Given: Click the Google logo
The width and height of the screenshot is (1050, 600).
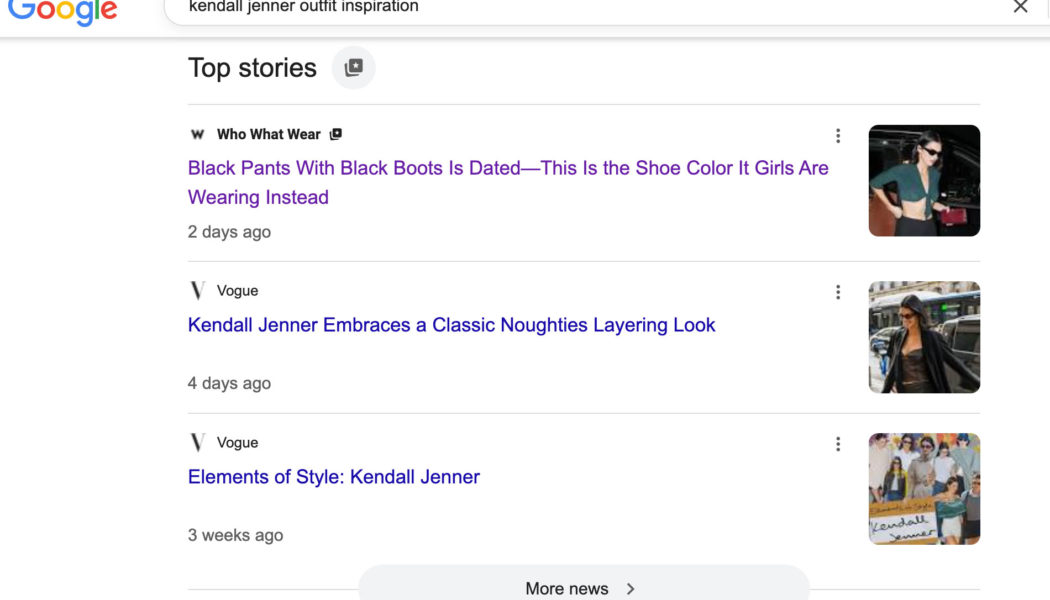Looking at the screenshot, I should [63, 10].
